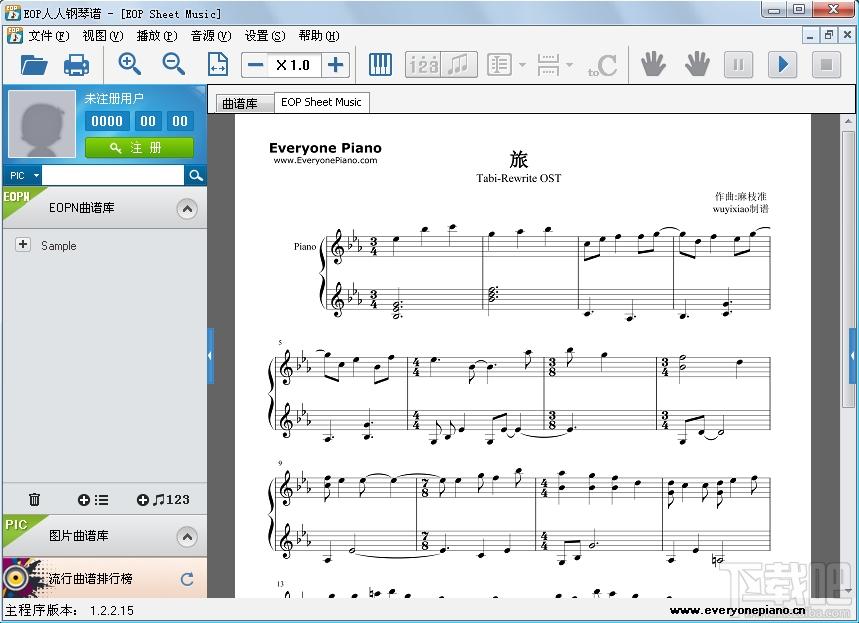The image size is (859, 623).
Task: Click the trash delete icon
Action: point(35,499)
